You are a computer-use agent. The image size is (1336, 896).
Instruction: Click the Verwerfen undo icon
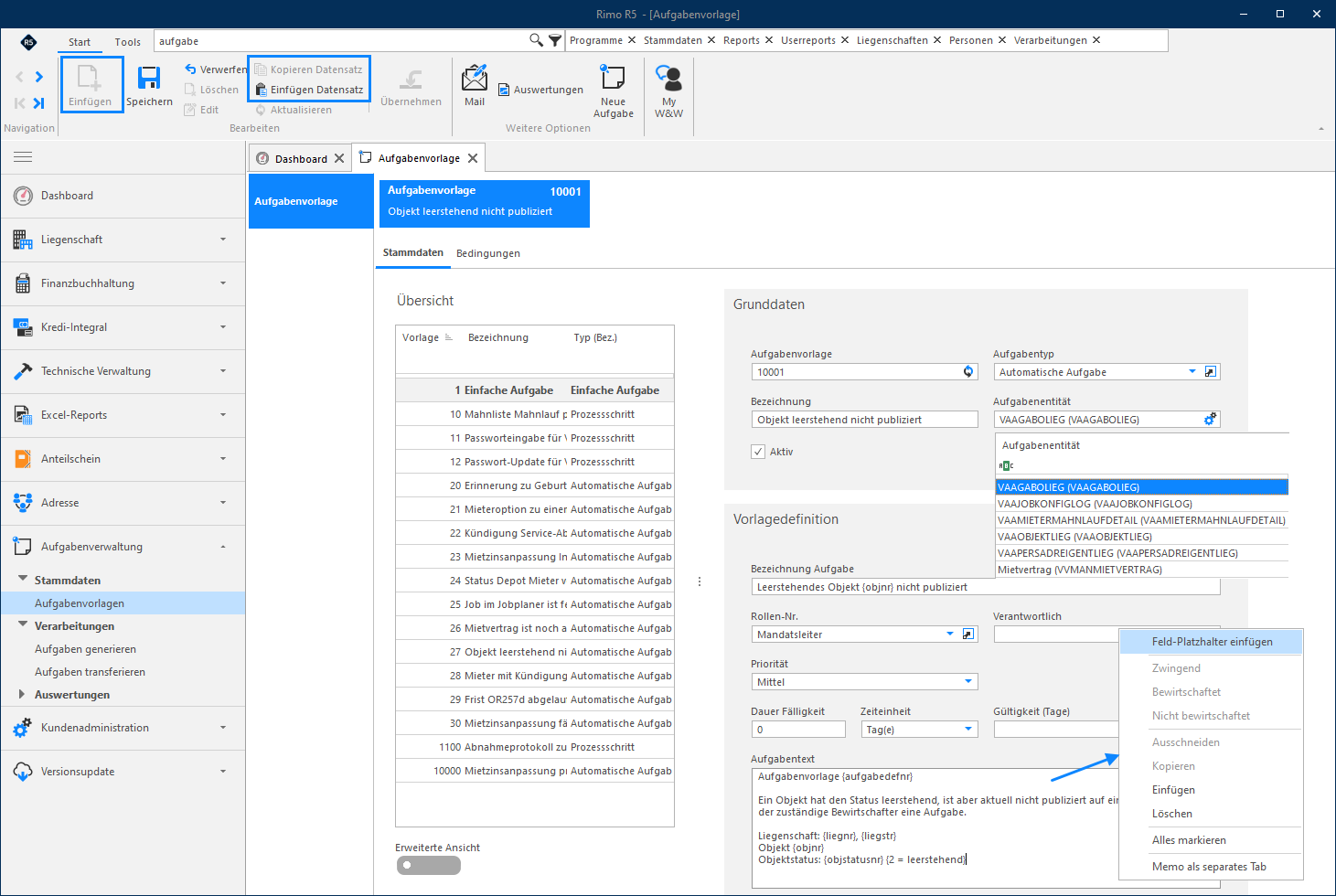[x=190, y=69]
